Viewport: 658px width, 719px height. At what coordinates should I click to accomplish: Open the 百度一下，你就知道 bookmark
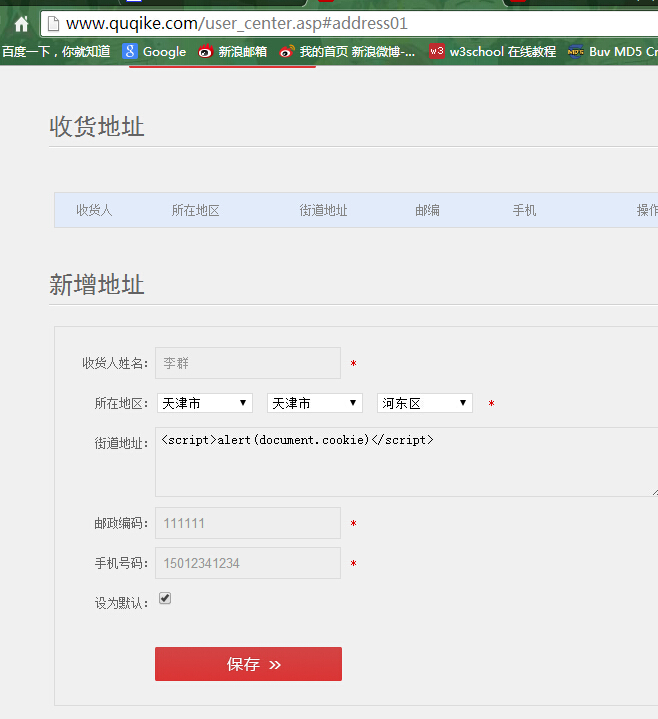(x=56, y=51)
